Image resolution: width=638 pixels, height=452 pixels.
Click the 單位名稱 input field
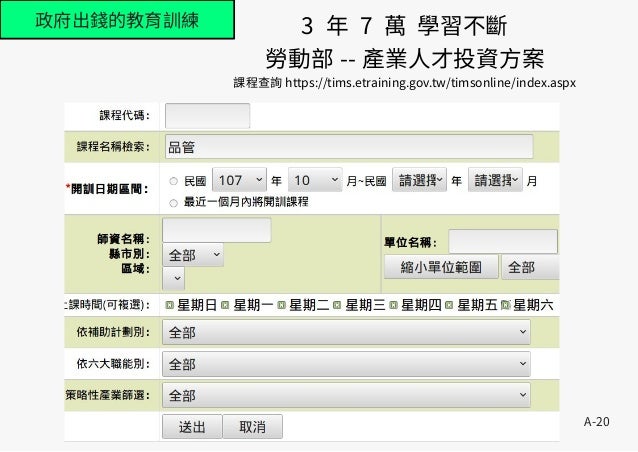pyautogui.click(x=503, y=242)
